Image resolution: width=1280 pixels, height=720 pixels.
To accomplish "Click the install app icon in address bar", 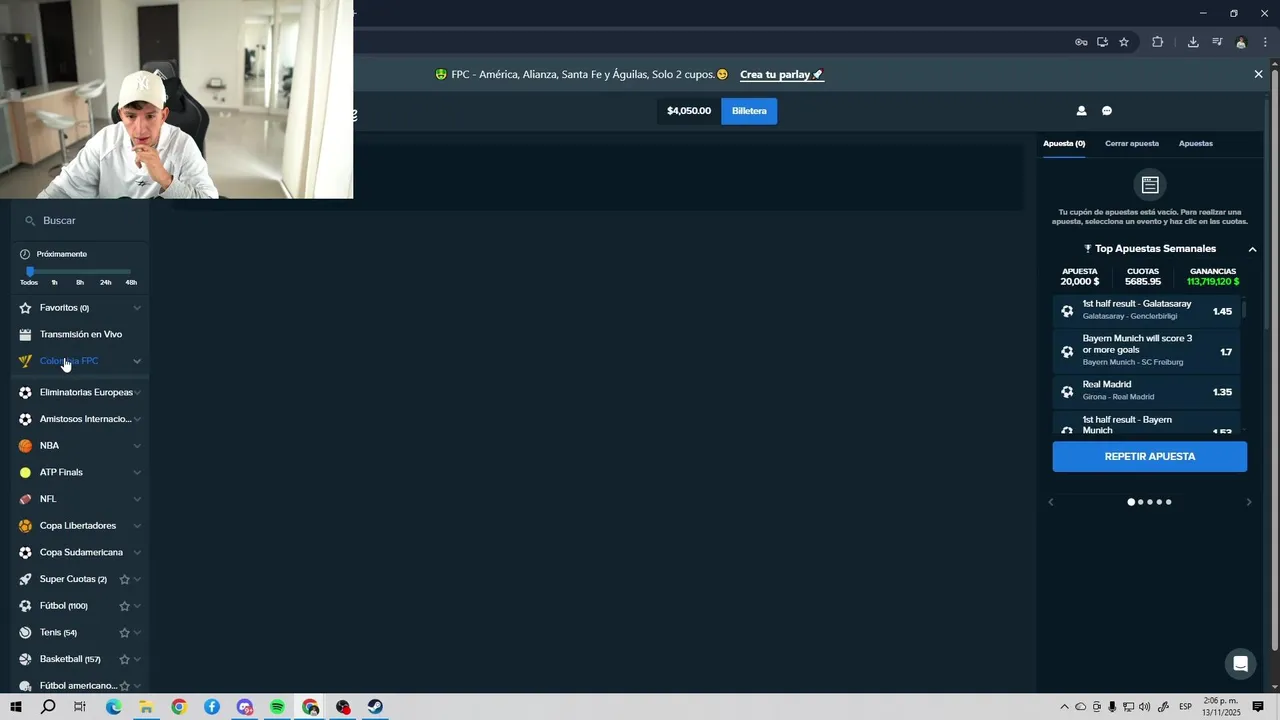I will (1102, 42).
